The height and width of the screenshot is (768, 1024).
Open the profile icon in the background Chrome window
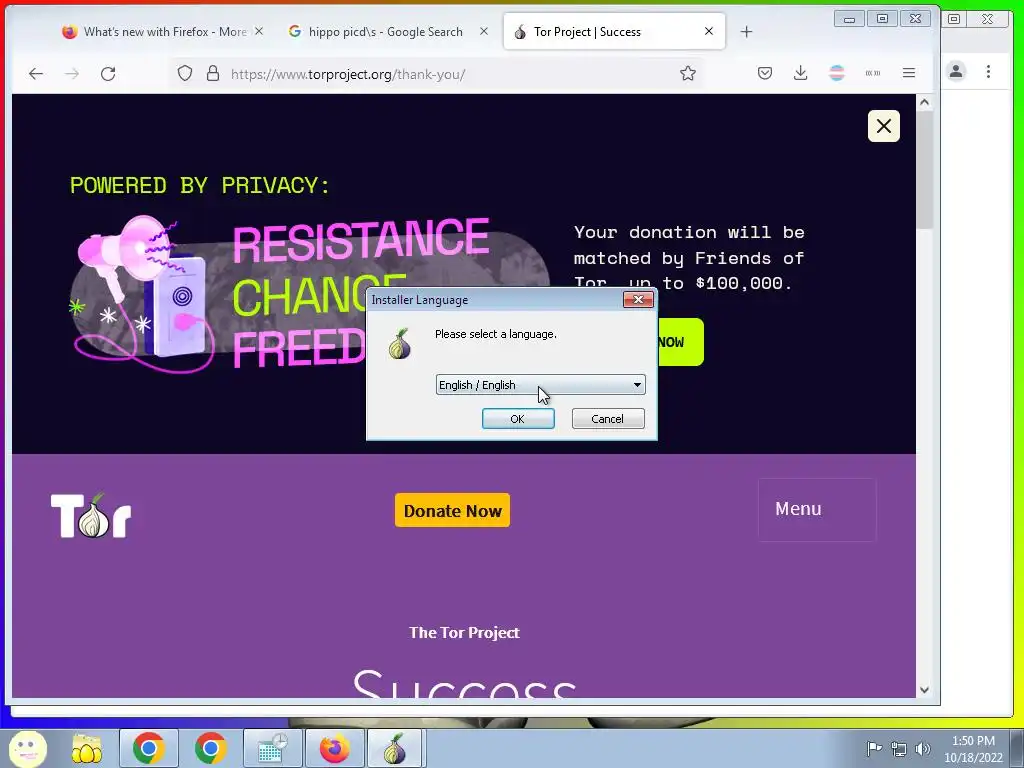(x=956, y=71)
